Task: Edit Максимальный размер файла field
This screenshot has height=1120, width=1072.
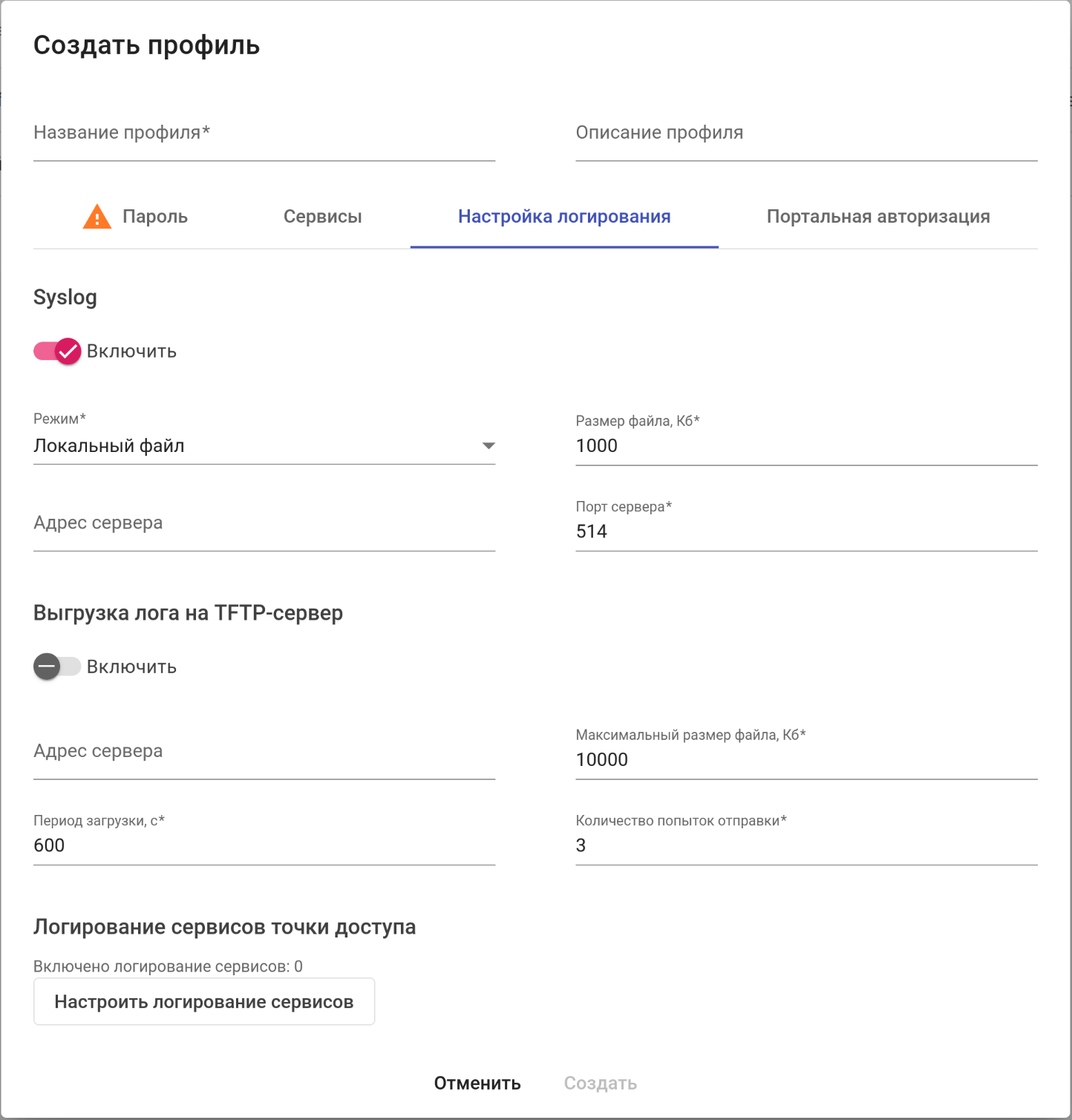Action: 805,760
